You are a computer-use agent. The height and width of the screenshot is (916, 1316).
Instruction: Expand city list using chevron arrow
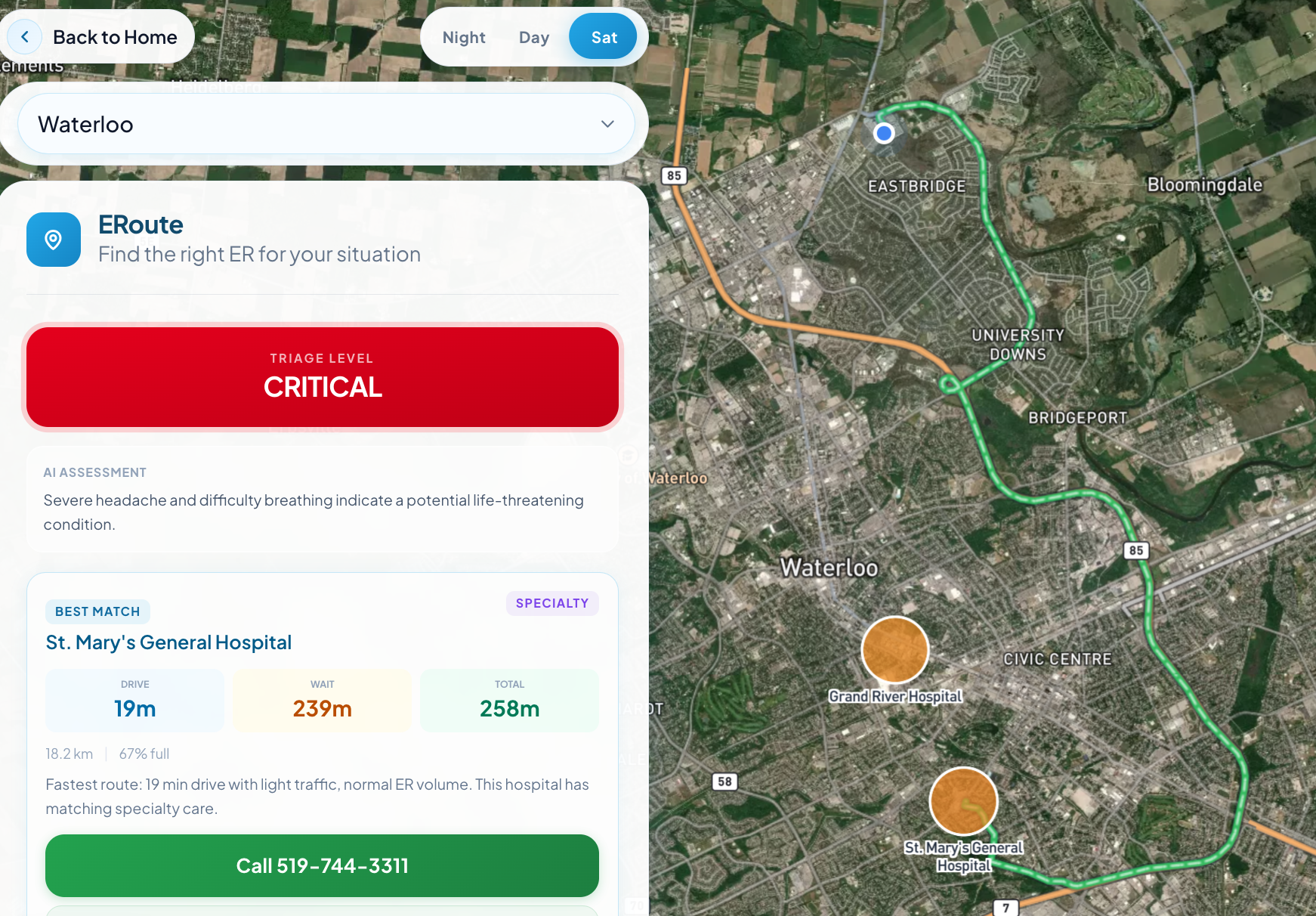click(x=607, y=124)
